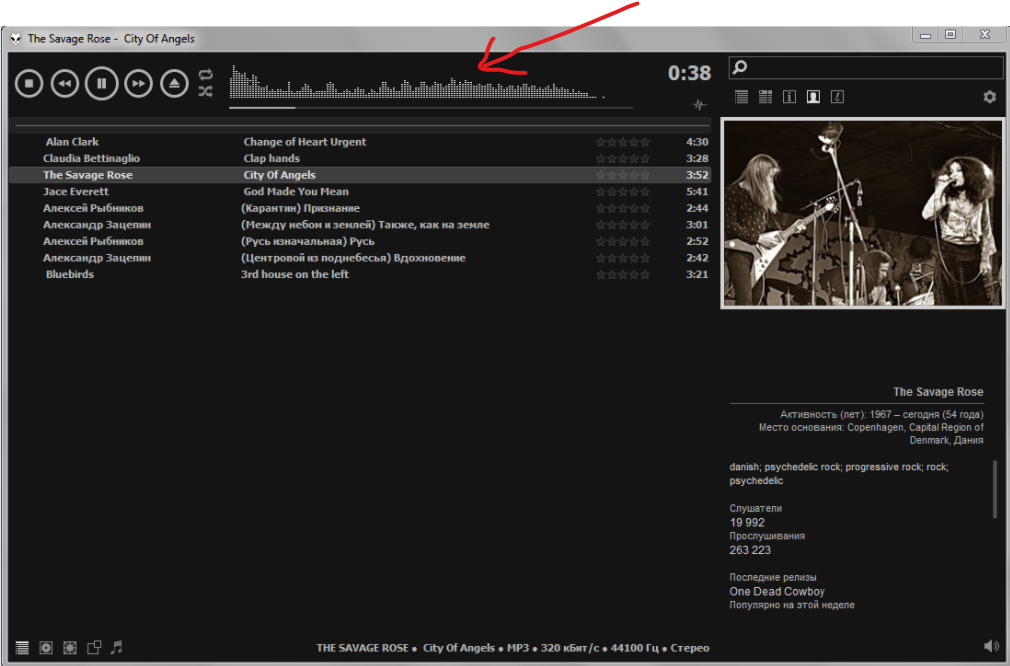Open the disc/album view bottom icon

pyautogui.click(x=46, y=647)
